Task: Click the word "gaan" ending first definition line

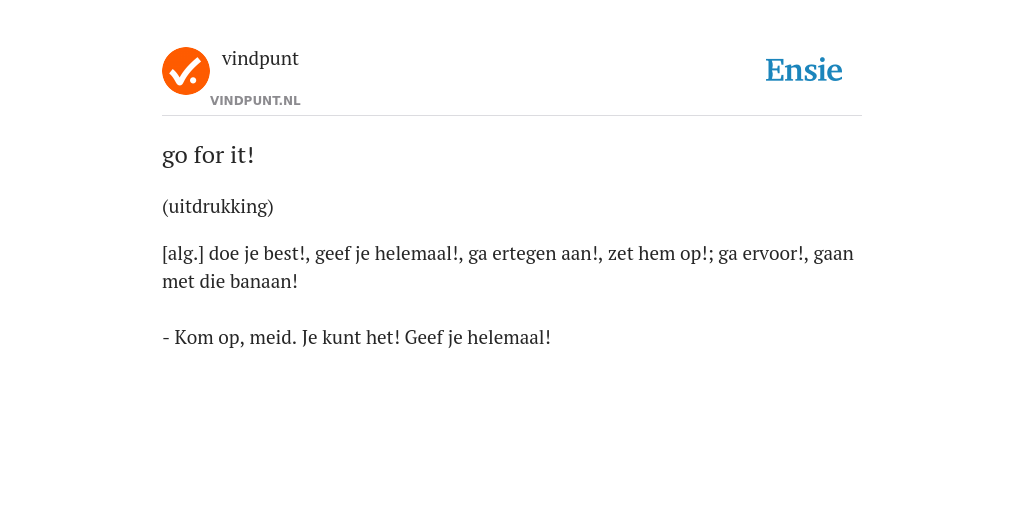Action: click(832, 253)
